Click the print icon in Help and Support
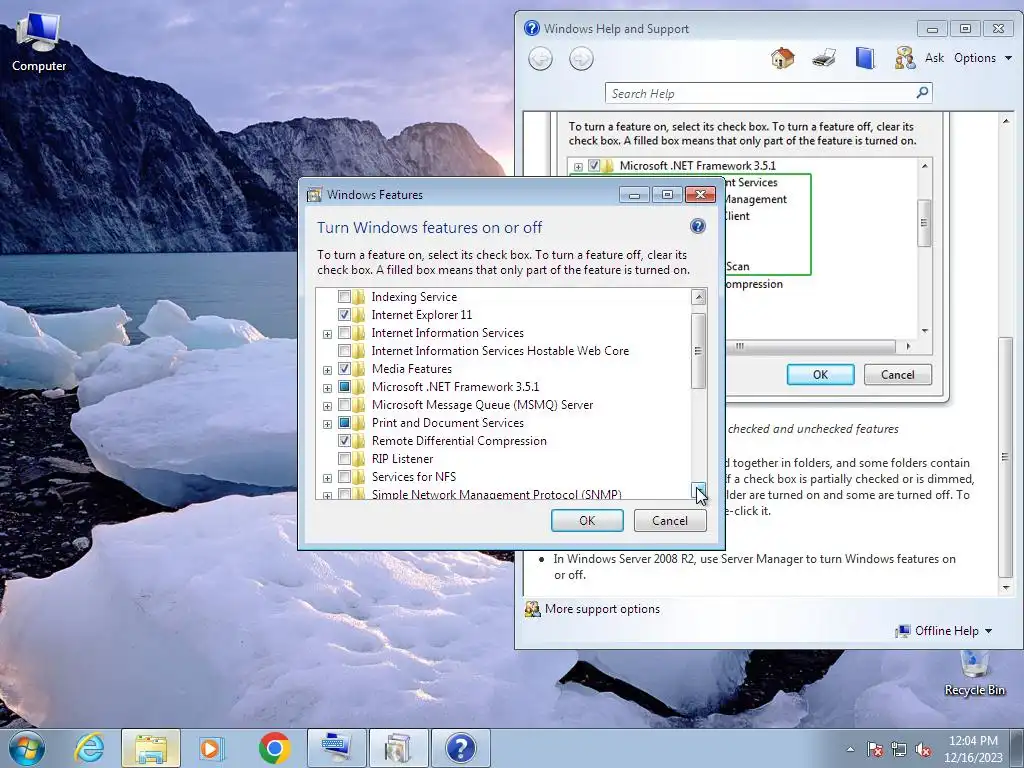This screenshot has width=1024, height=768. point(824,58)
